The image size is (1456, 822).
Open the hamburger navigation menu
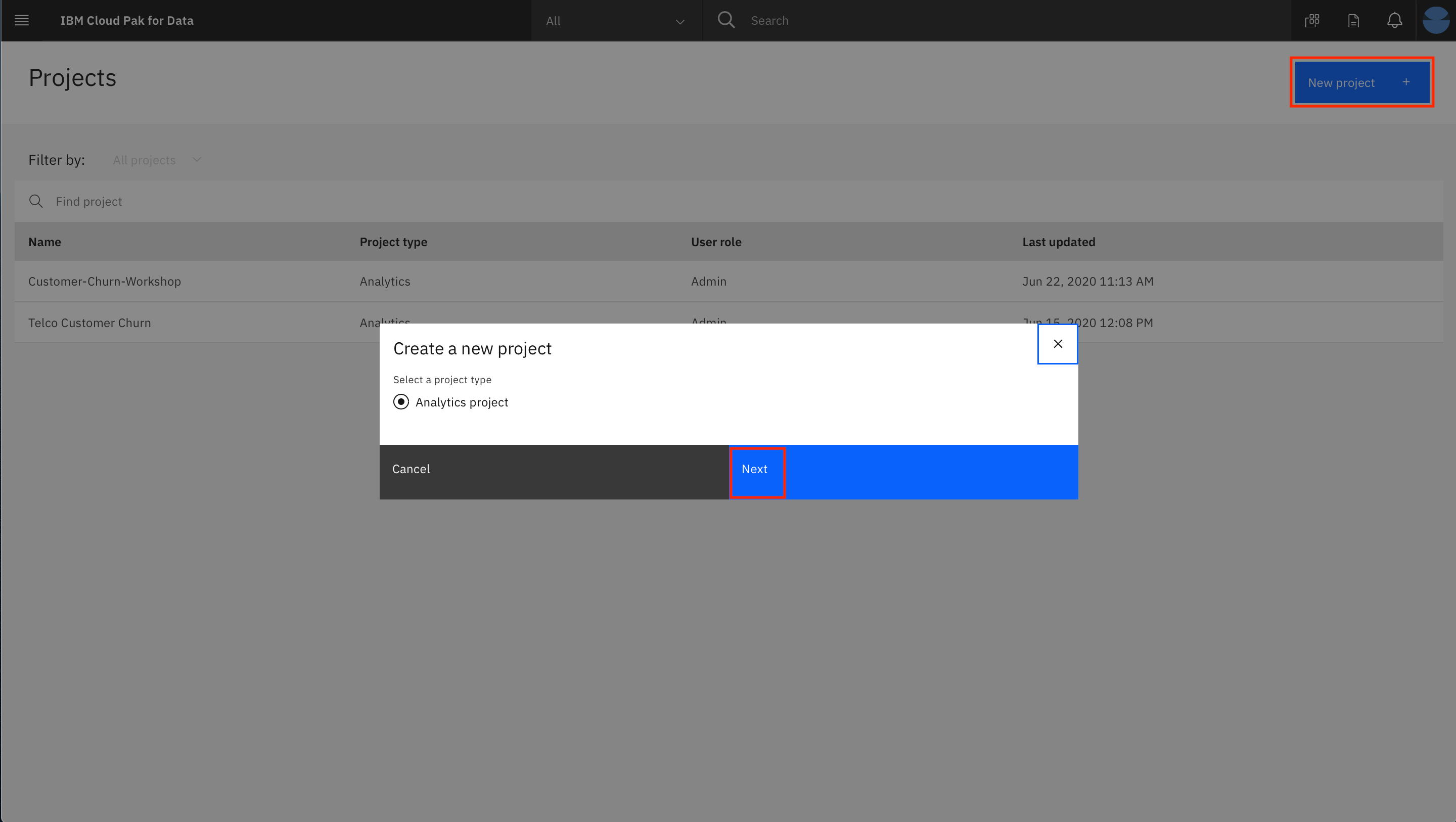click(21, 20)
